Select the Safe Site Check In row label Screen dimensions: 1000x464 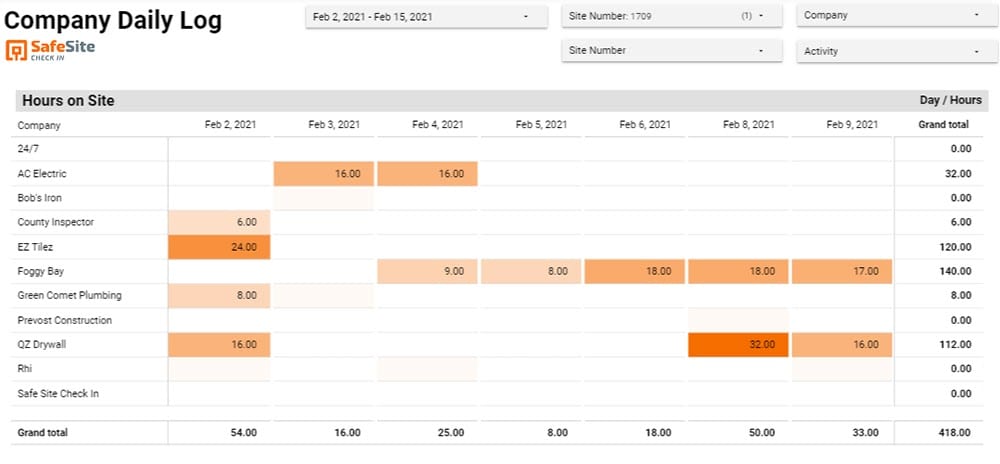pyautogui.click(x=58, y=394)
